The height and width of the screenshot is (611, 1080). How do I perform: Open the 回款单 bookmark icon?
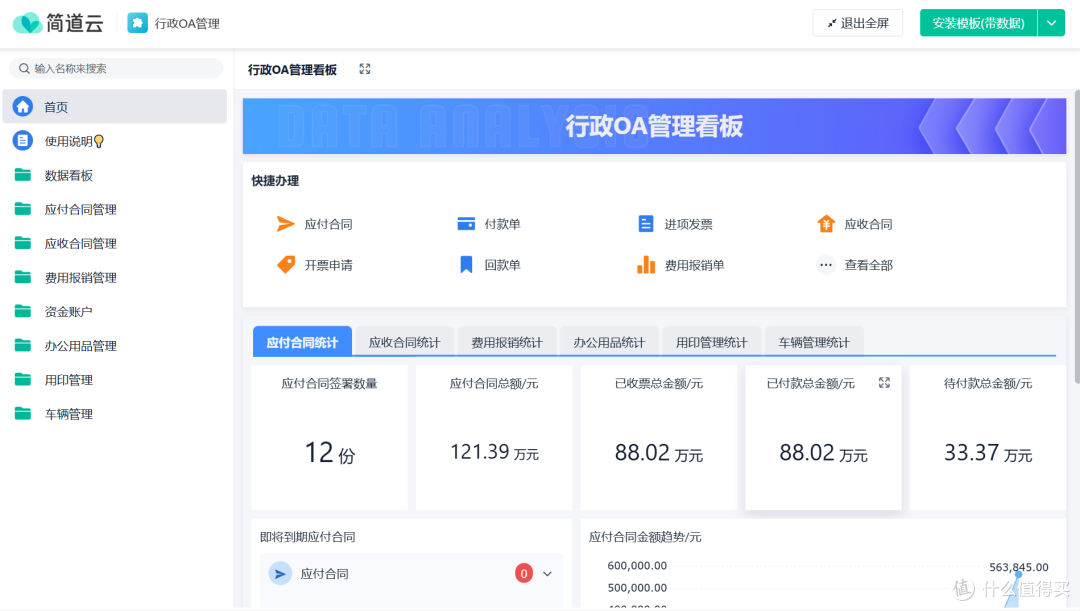click(466, 264)
